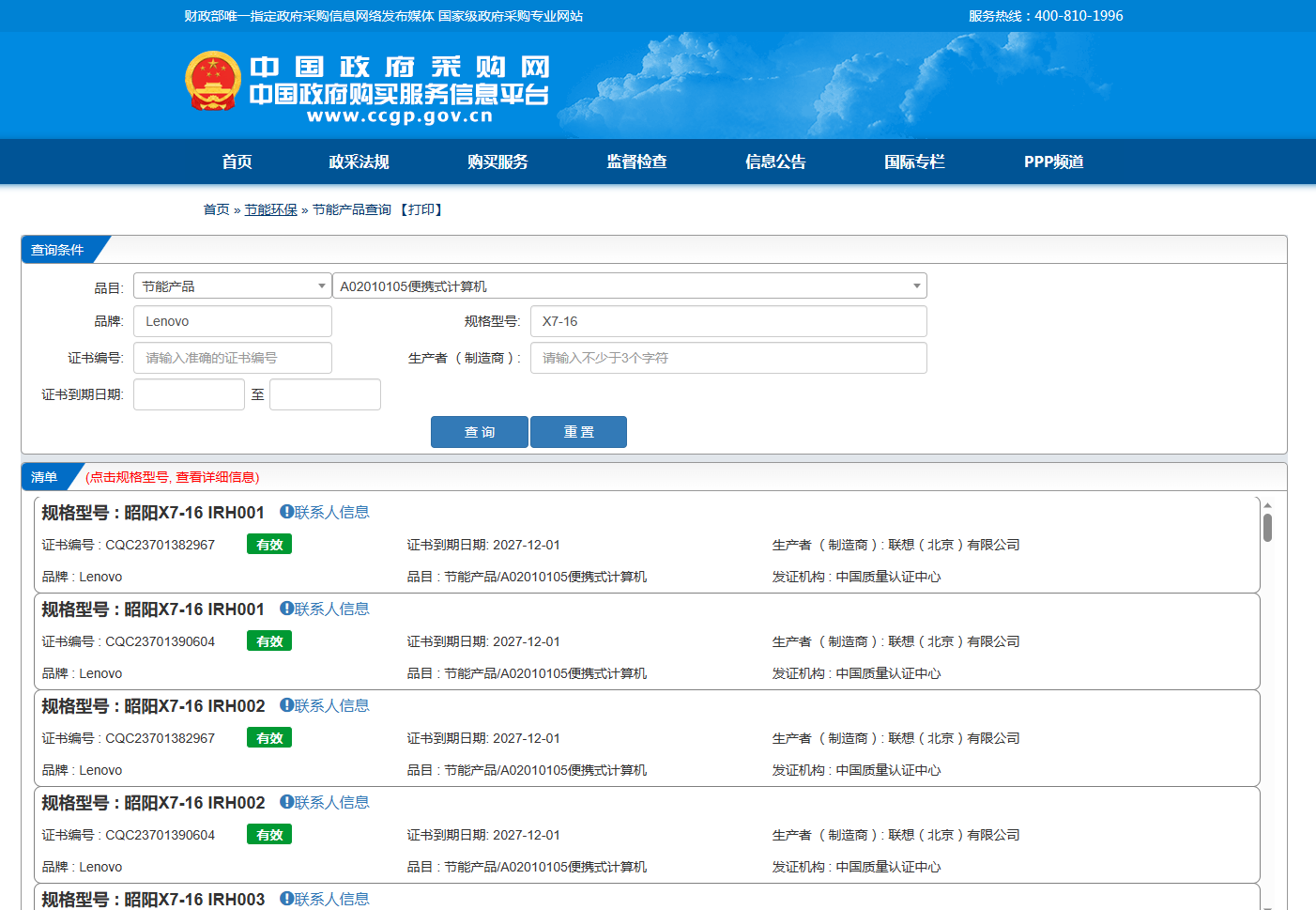Focus the 规格型号 field containing X7-16

click(728, 321)
